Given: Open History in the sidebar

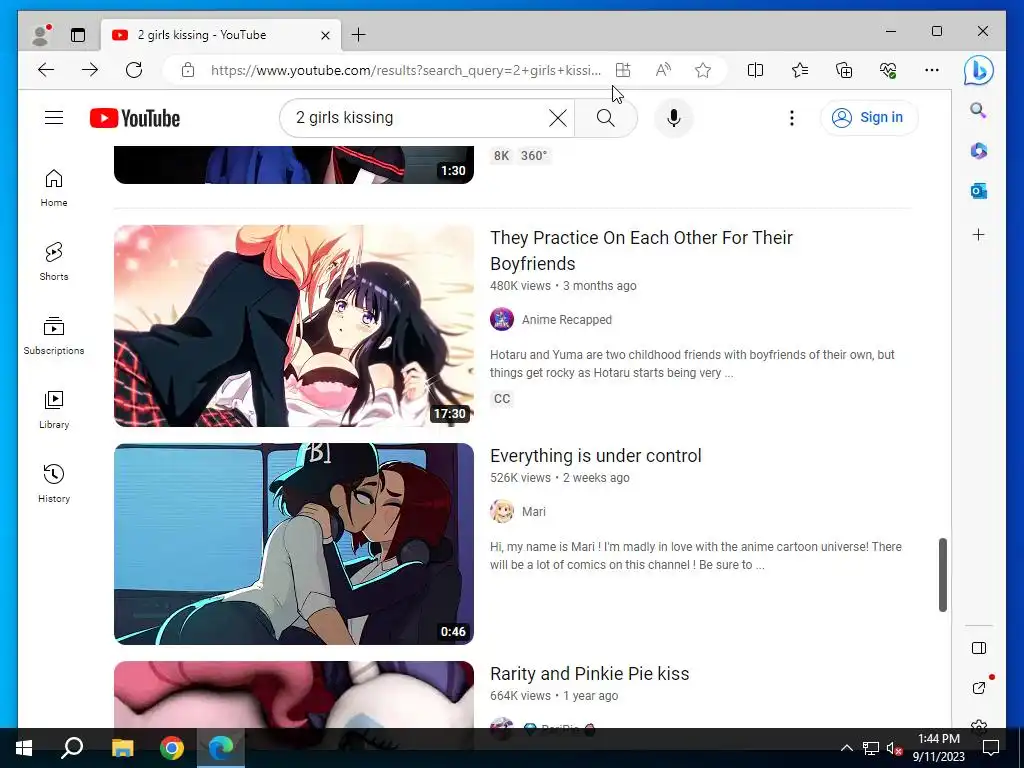Looking at the screenshot, I should pos(54,483).
